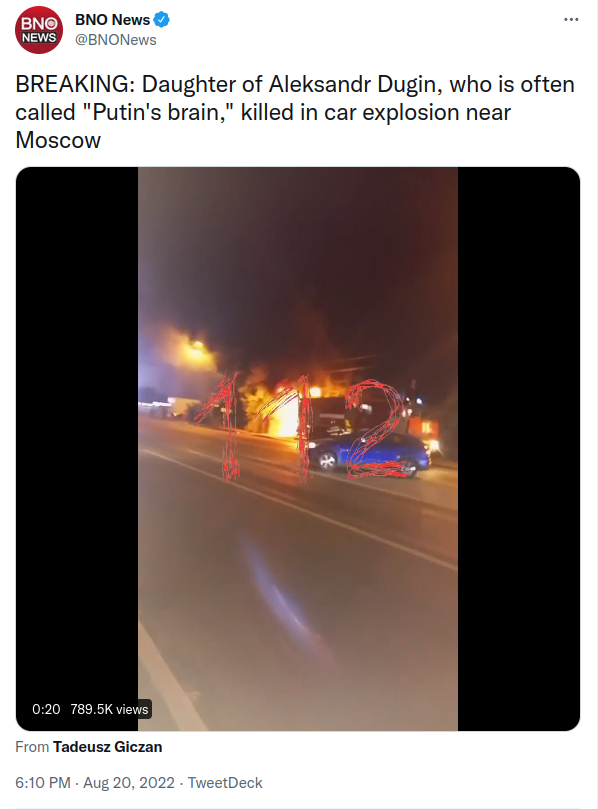Open the 6:10 PM tweet timestamp
Viewport: 598px width, 809px height.
tap(43, 783)
